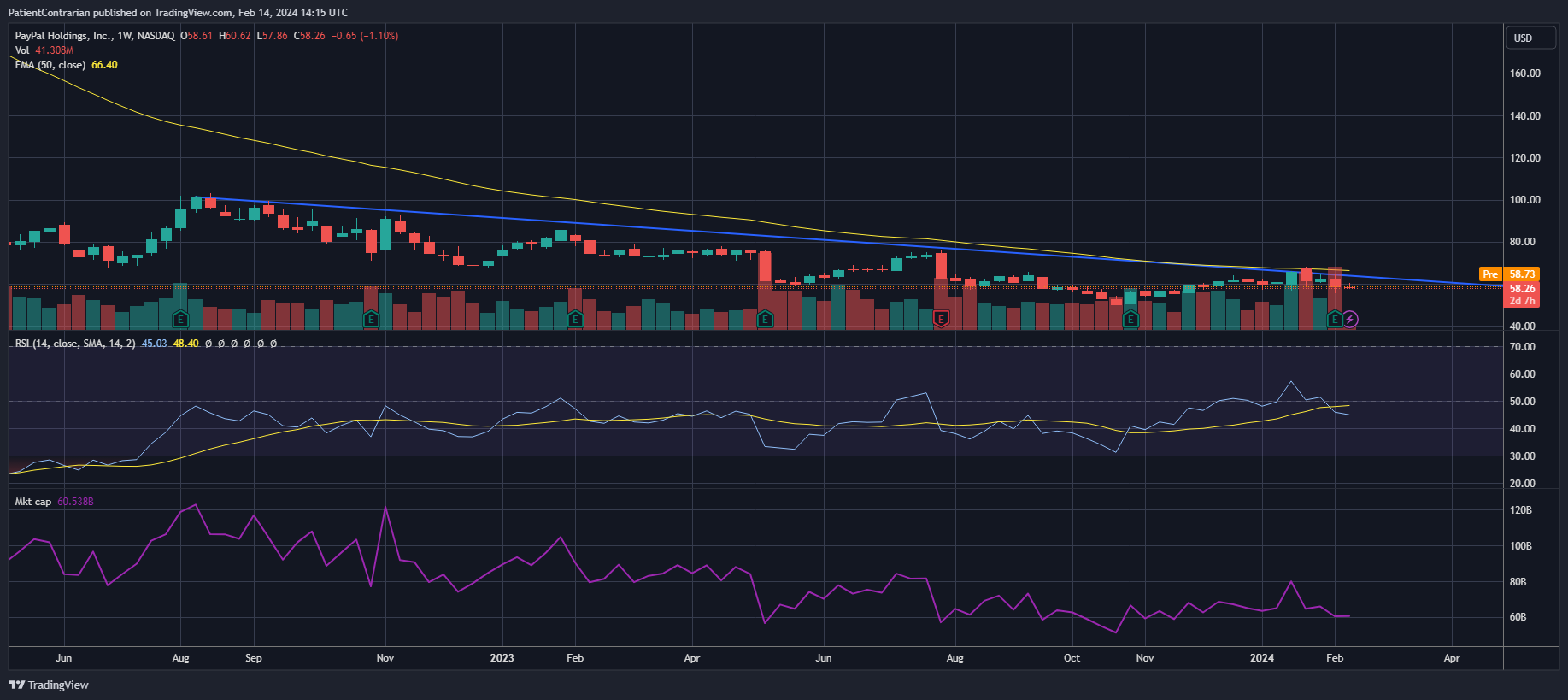Click the 45.03 RSI value
The width and height of the screenshot is (1568, 700).
(x=154, y=344)
